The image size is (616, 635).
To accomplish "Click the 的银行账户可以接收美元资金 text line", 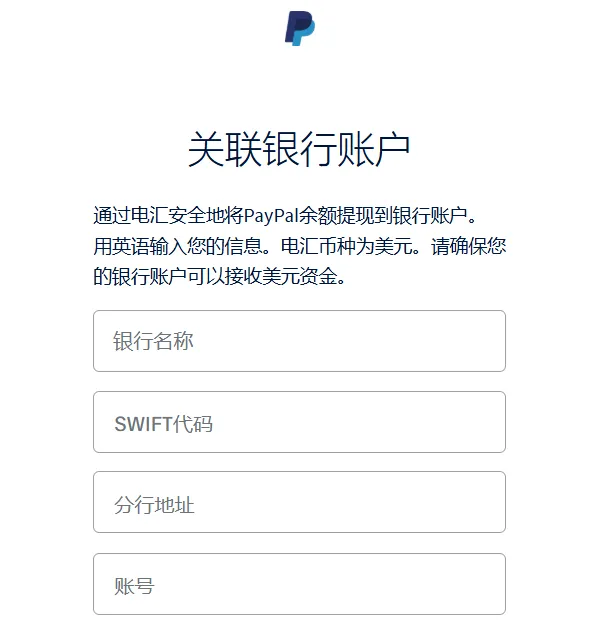I will point(220,277).
